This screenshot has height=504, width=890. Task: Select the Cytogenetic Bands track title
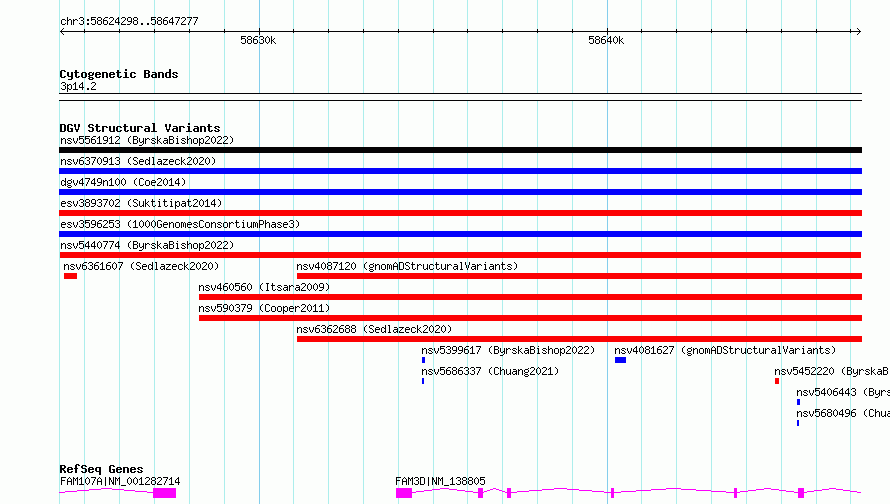coord(119,74)
